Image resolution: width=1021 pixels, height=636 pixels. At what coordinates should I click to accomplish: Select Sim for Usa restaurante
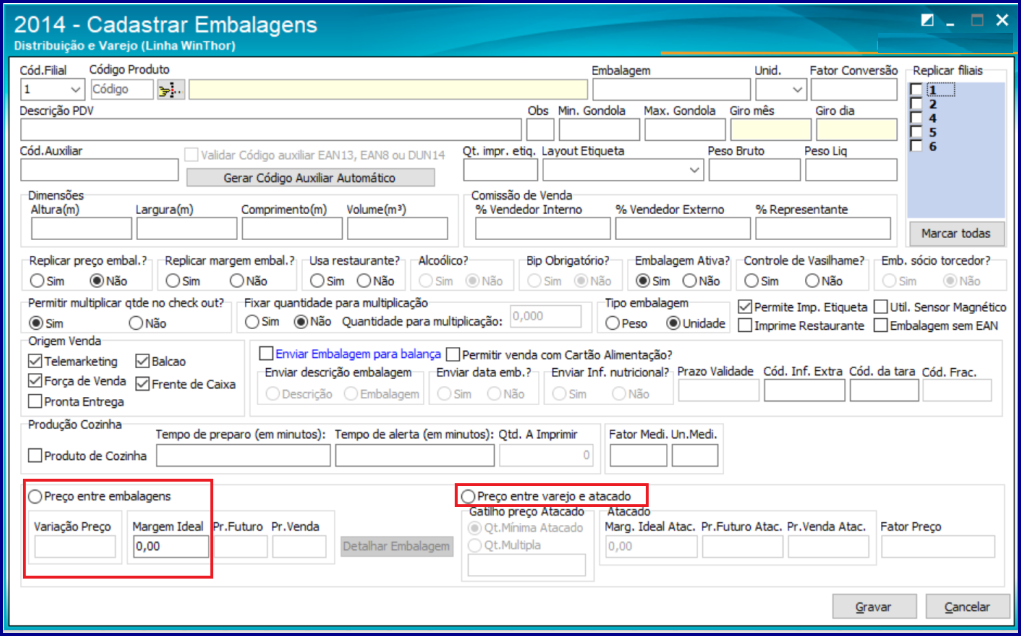pyautogui.click(x=318, y=281)
